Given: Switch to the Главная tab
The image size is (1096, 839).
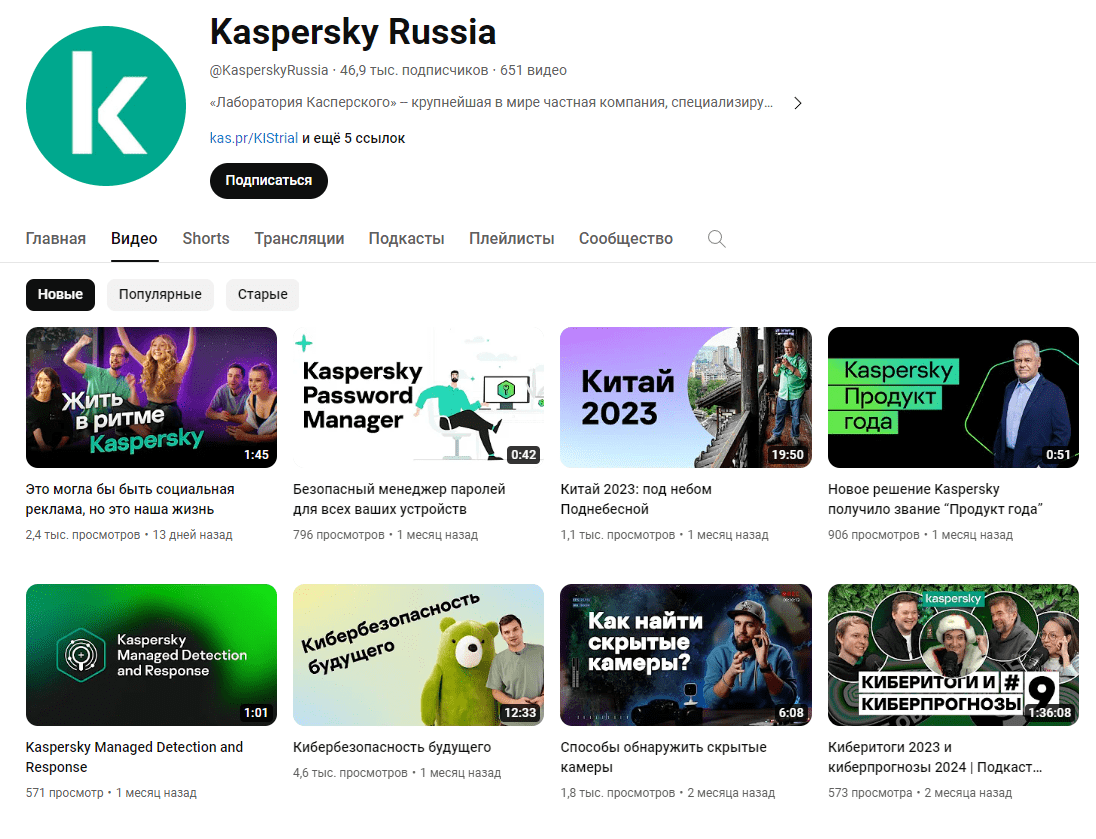Looking at the screenshot, I should point(56,238).
